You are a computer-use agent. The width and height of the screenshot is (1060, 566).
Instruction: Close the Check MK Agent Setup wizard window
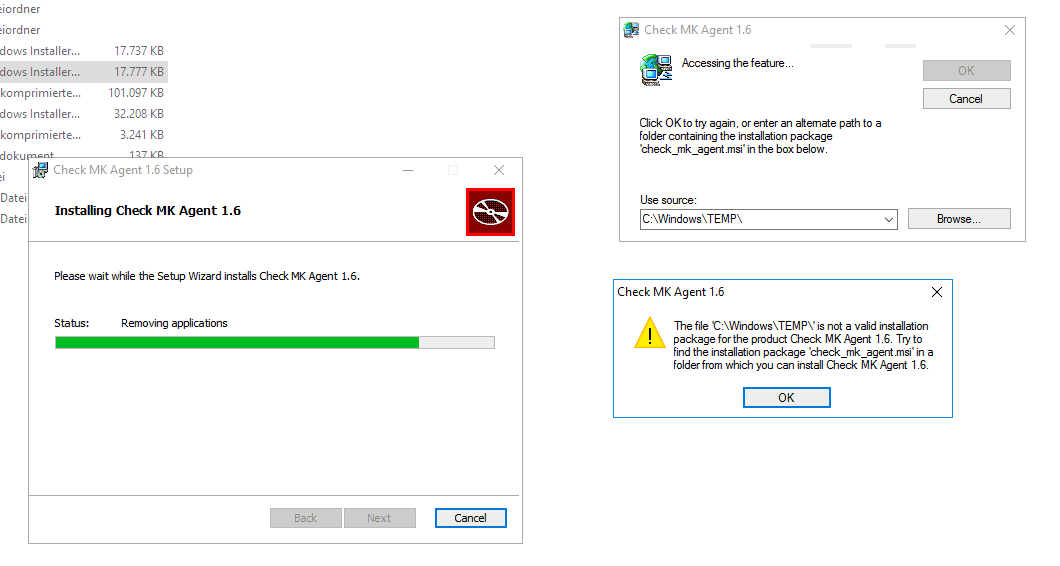(498, 170)
